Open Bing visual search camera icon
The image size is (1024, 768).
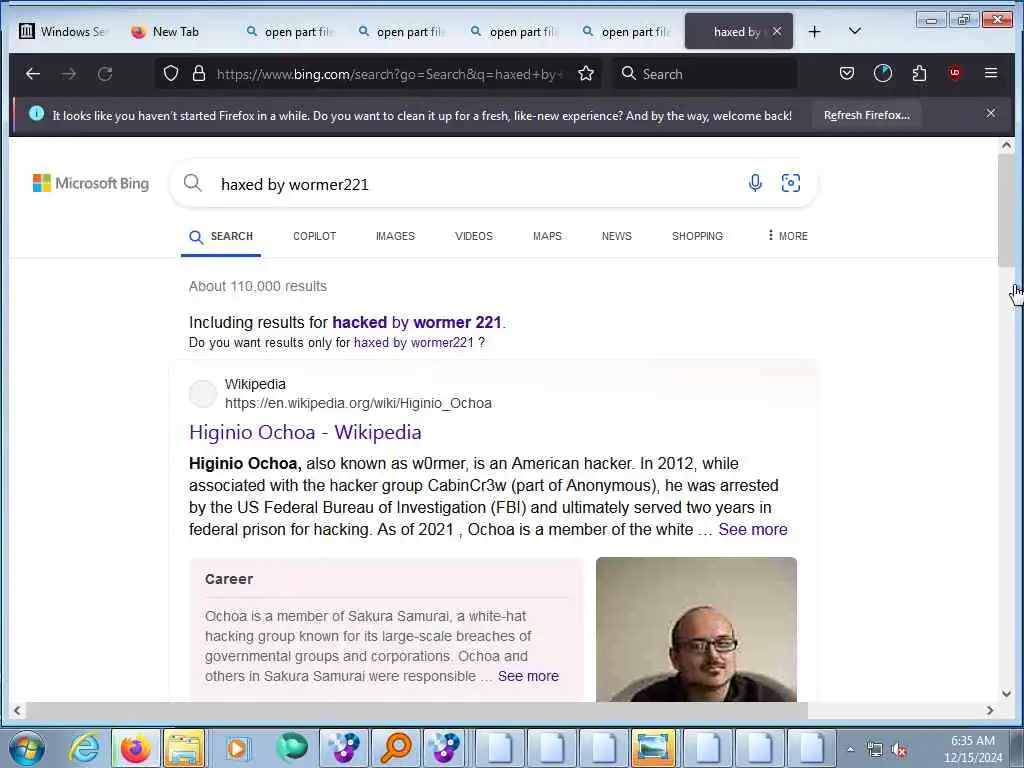pos(790,183)
